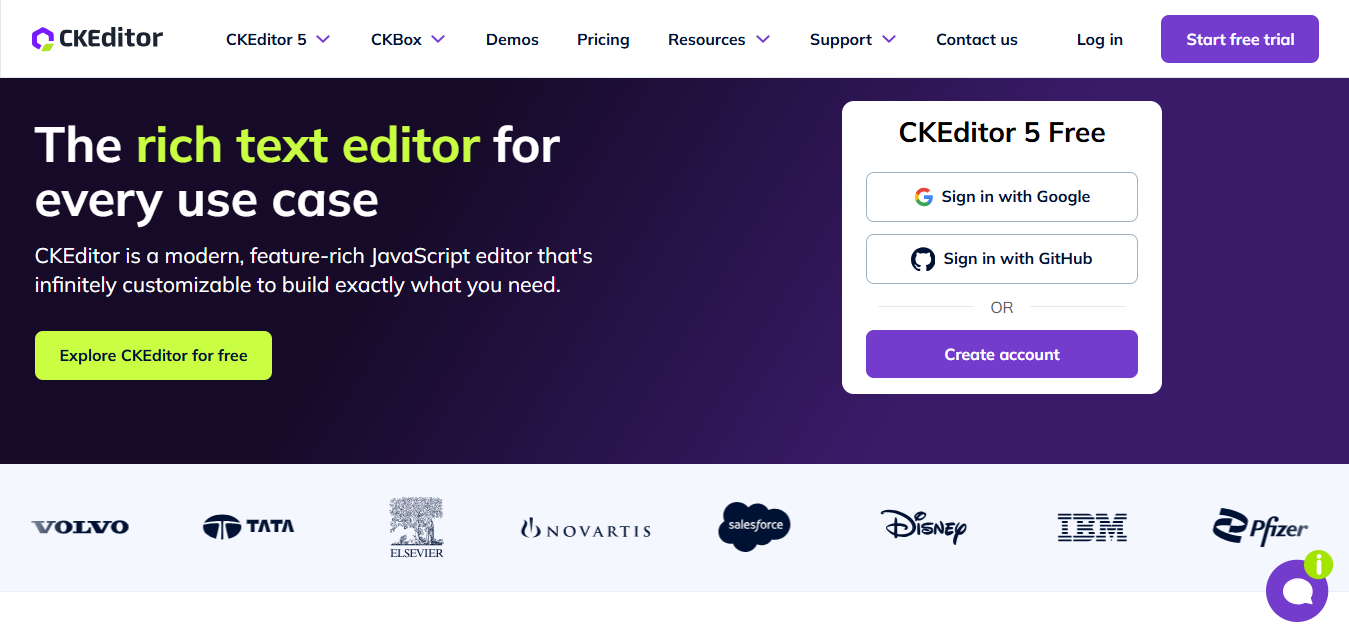Click the Novartis logo

pyautogui.click(x=586, y=529)
